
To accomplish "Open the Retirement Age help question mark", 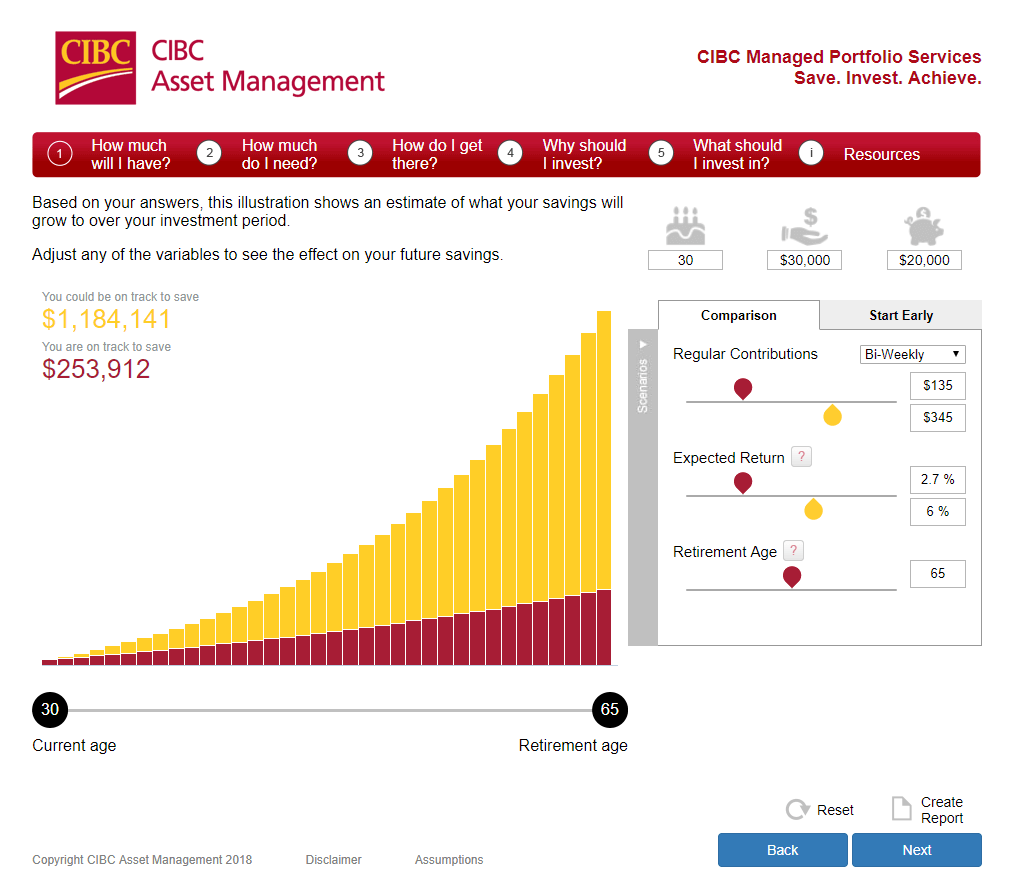I will (x=793, y=551).
